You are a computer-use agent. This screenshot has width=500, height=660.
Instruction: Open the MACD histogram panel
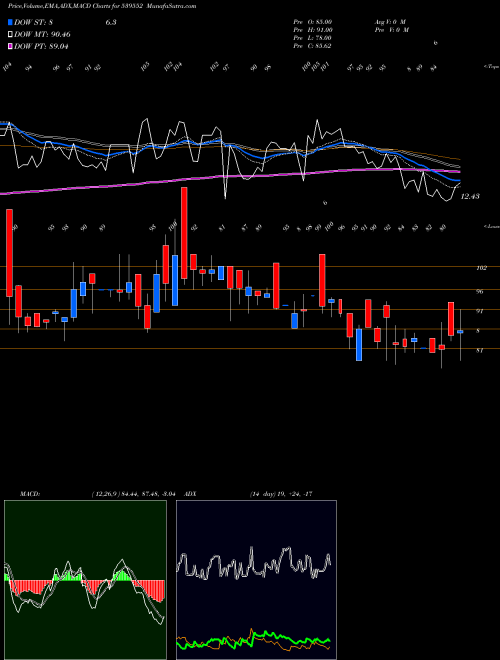(85, 580)
